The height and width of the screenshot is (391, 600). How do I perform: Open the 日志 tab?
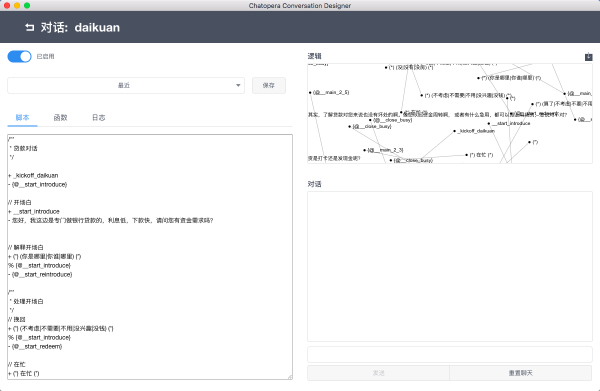point(98,117)
